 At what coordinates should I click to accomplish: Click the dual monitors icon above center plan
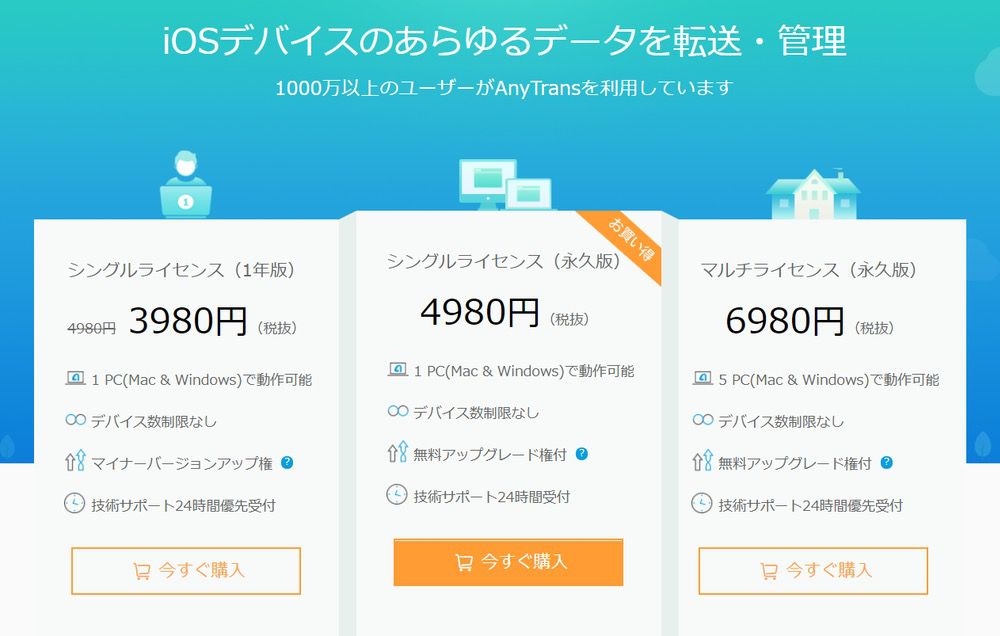click(x=505, y=186)
